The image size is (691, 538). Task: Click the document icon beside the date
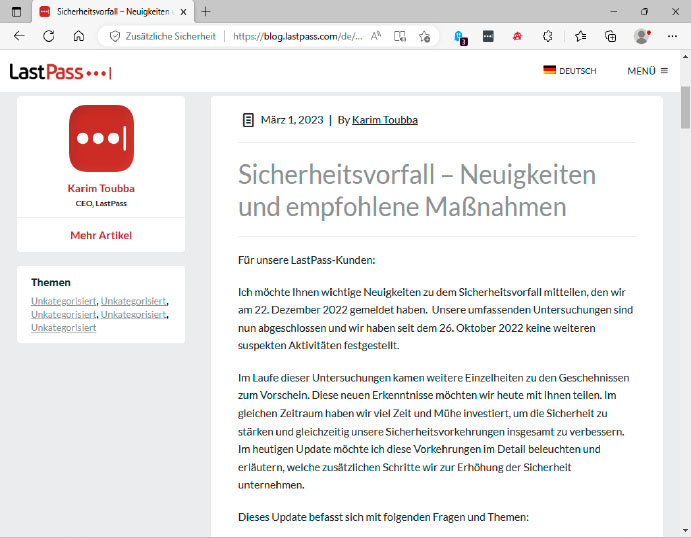(x=248, y=120)
